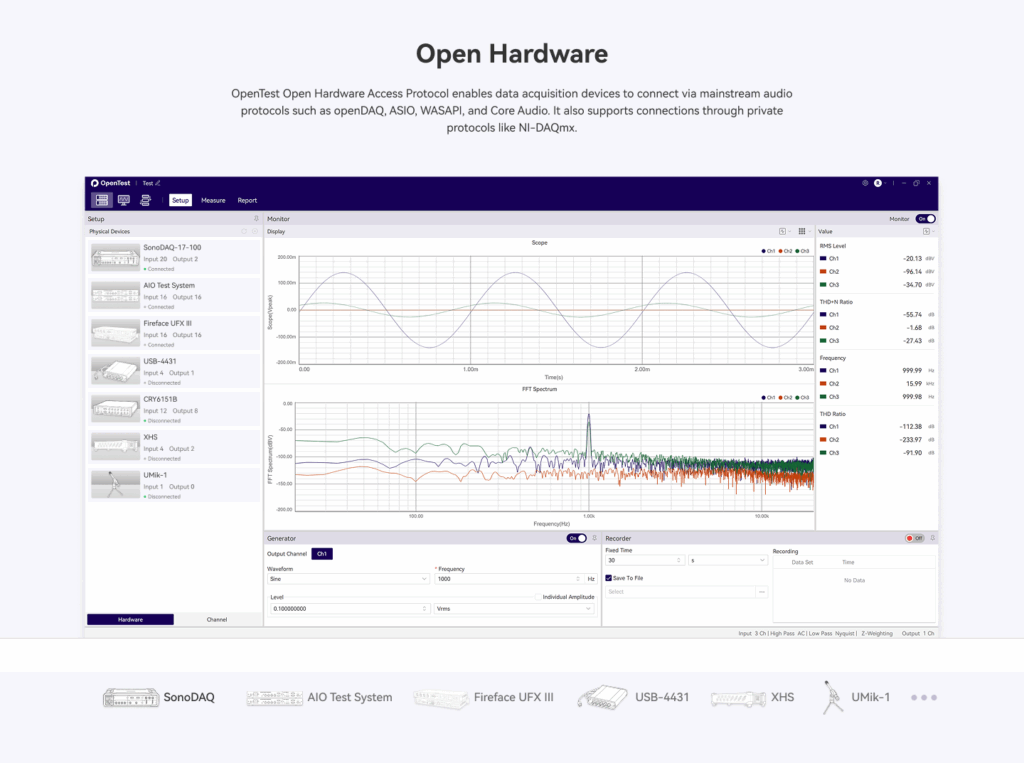Click the Channel button at panel bottom
The image size is (1024, 763).
click(x=217, y=619)
